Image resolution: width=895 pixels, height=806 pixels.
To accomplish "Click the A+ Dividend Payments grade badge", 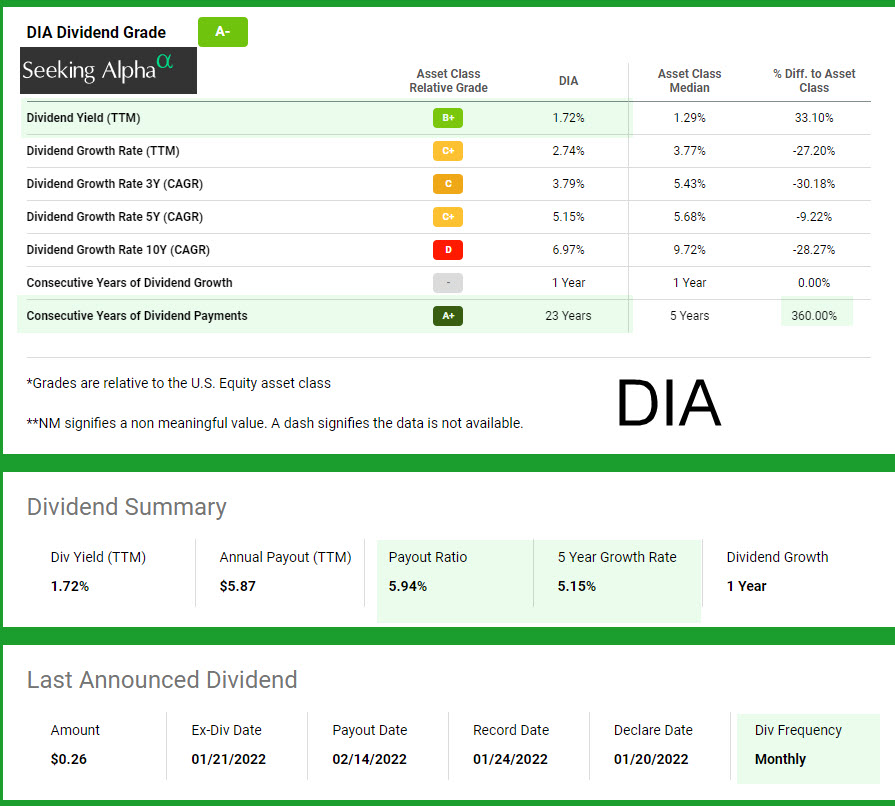I will [x=447, y=316].
